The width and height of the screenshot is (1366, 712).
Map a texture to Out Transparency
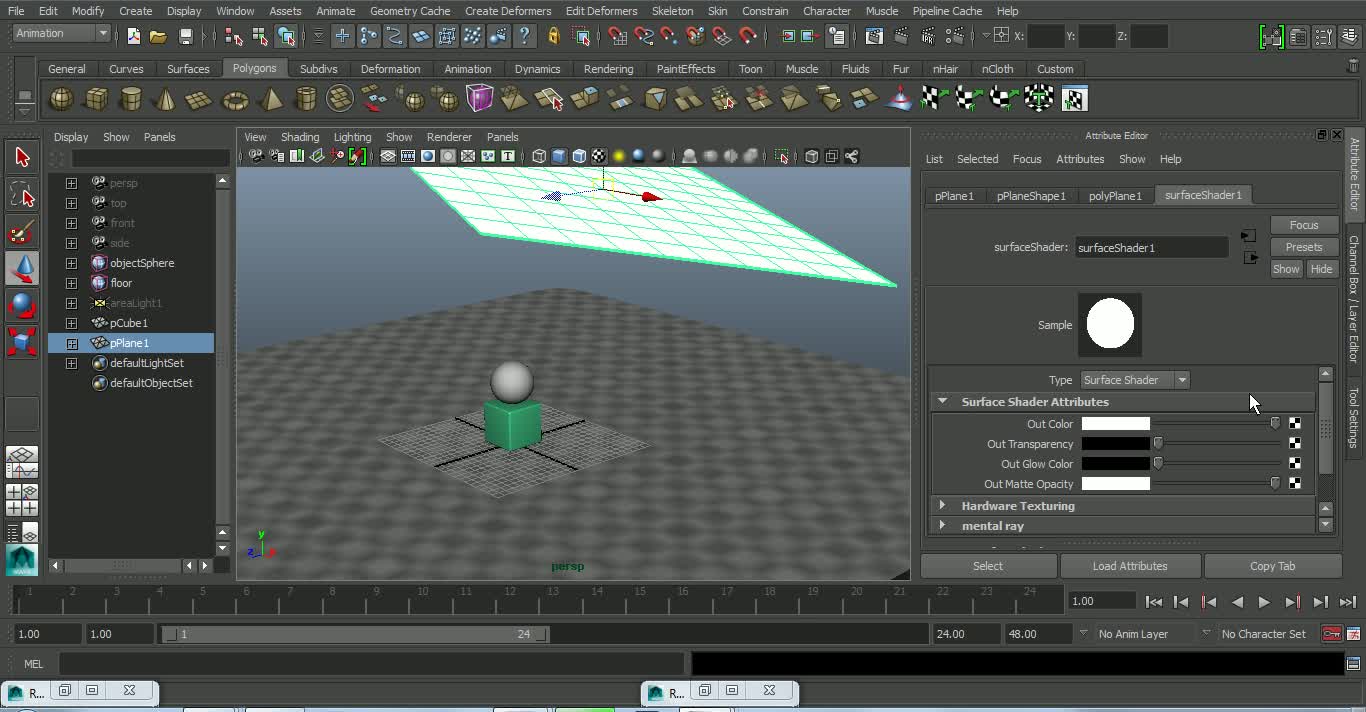pos(1295,444)
